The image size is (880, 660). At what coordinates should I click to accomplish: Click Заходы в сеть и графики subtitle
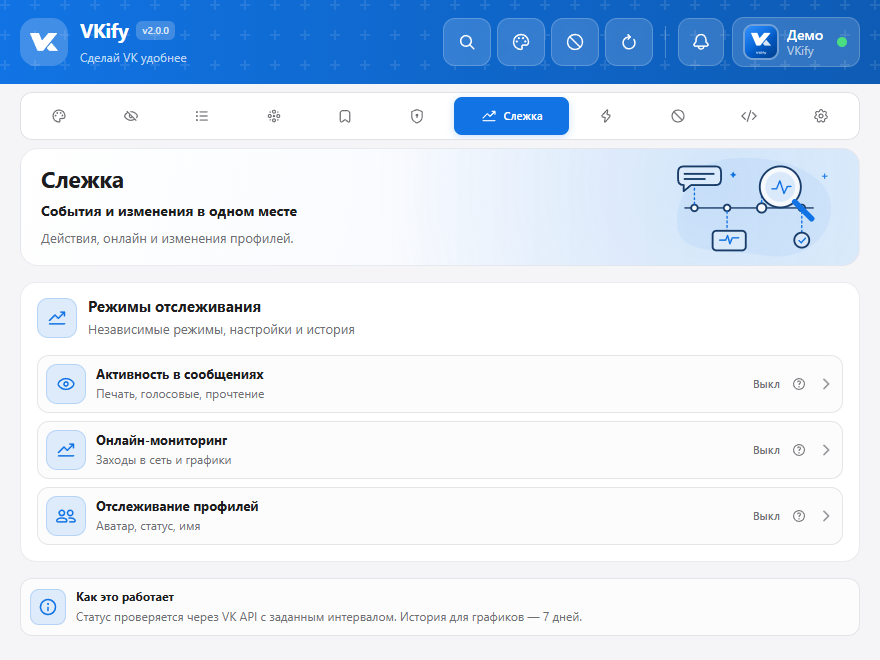163,460
